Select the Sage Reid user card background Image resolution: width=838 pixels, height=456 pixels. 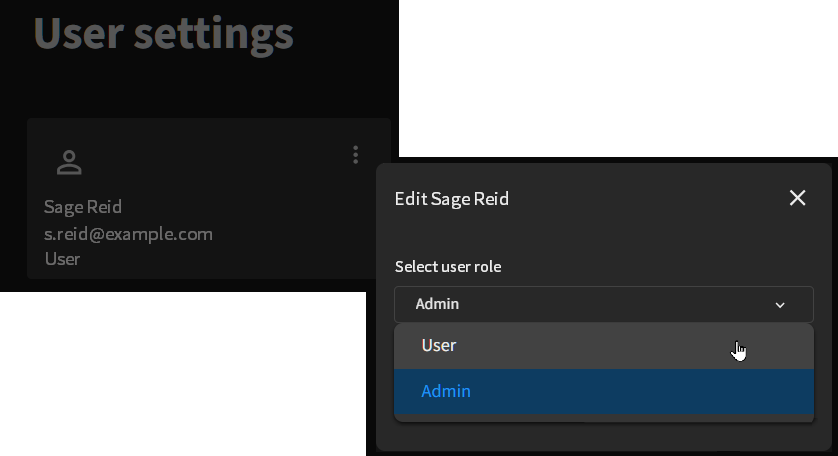(x=209, y=198)
